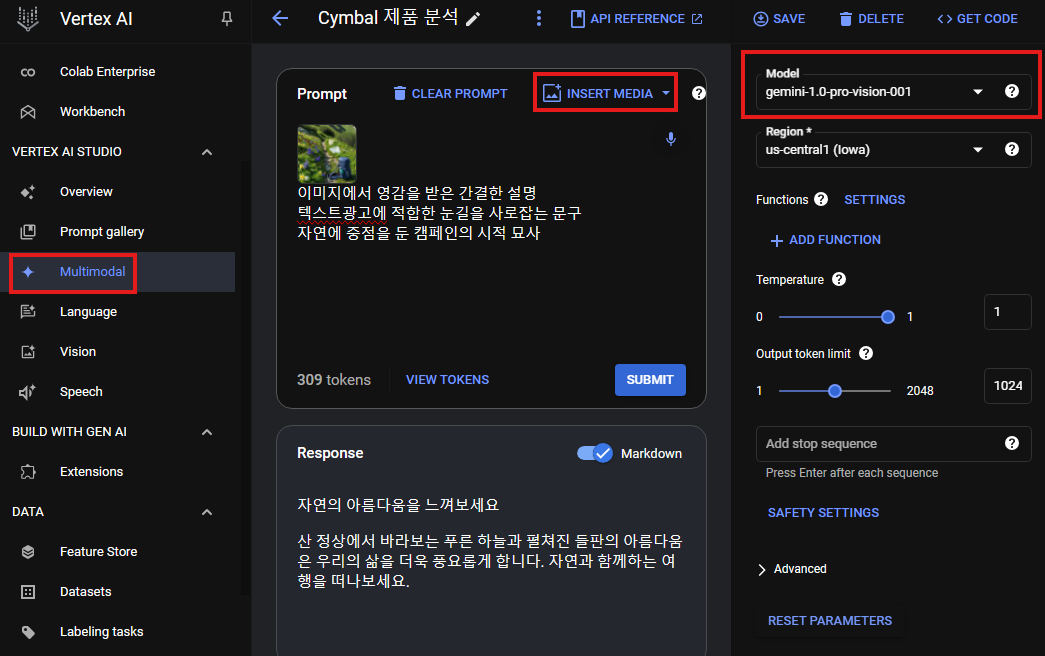Image resolution: width=1045 pixels, height=656 pixels.
Task: Open help icon for Region field
Action: coord(1012,149)
